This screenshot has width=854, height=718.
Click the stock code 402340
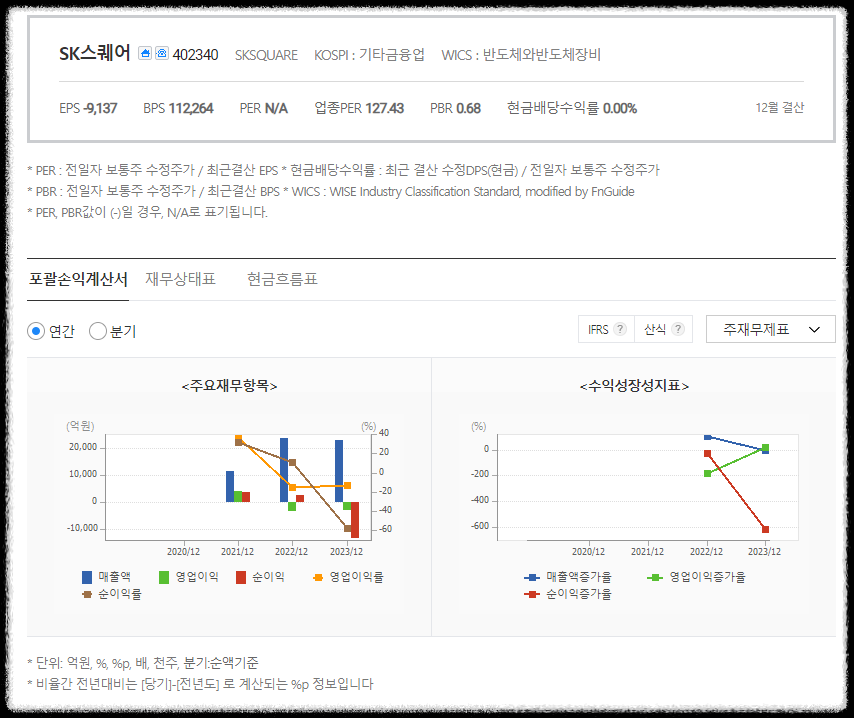click(x=196, y=54)
